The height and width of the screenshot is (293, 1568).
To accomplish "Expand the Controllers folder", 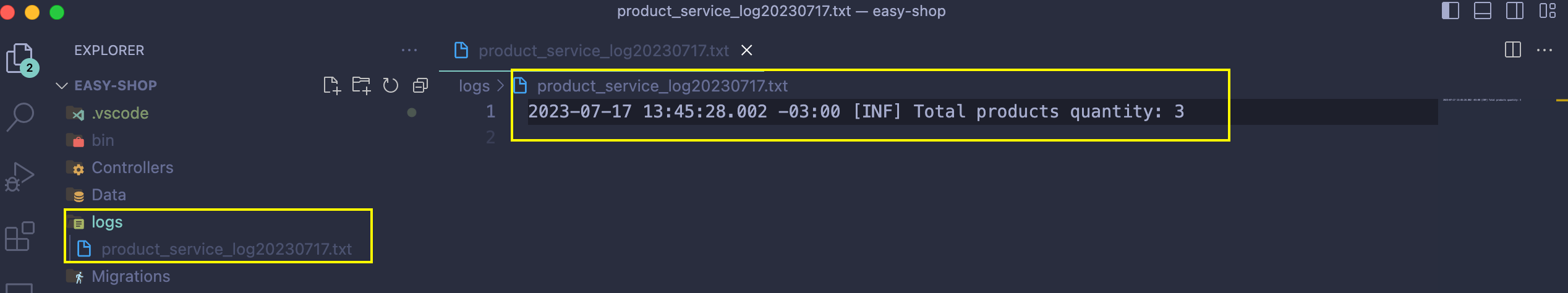I will (x=132, y=168).
